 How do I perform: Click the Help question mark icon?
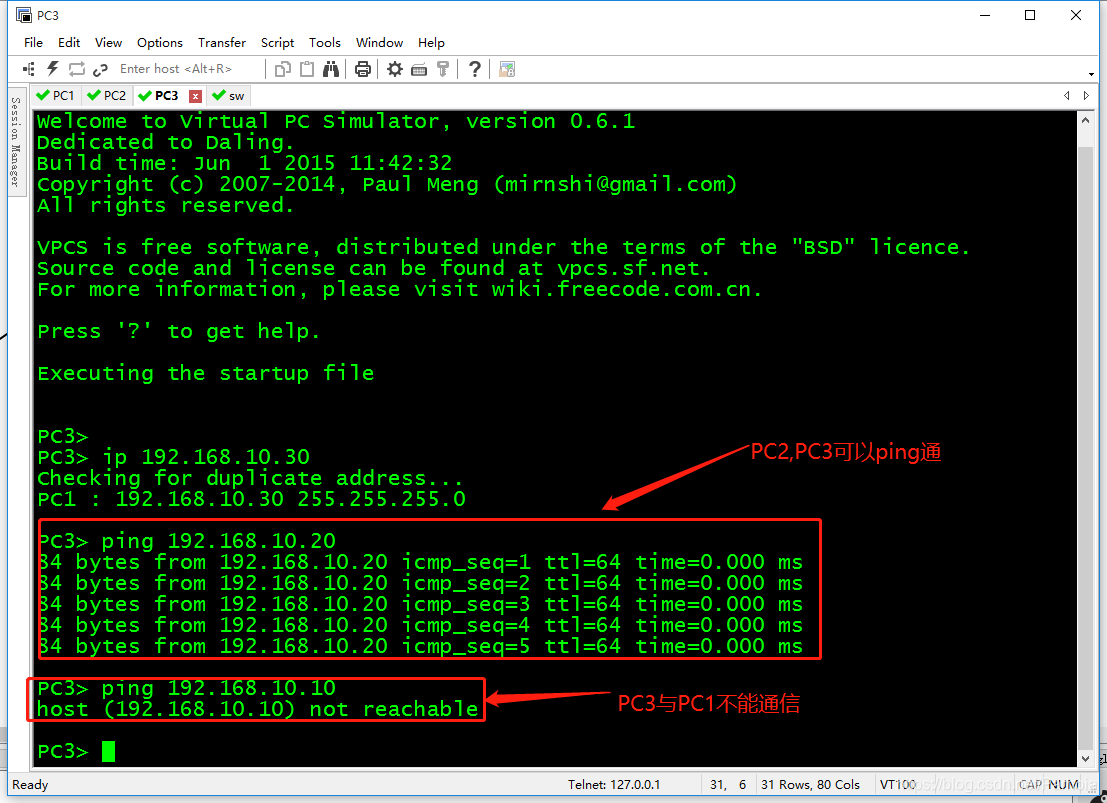tap(475, 69)
